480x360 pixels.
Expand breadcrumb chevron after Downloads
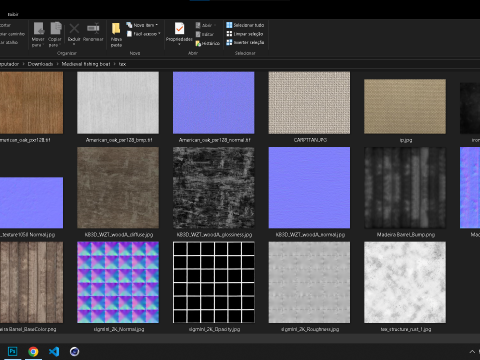pos(57,64)
